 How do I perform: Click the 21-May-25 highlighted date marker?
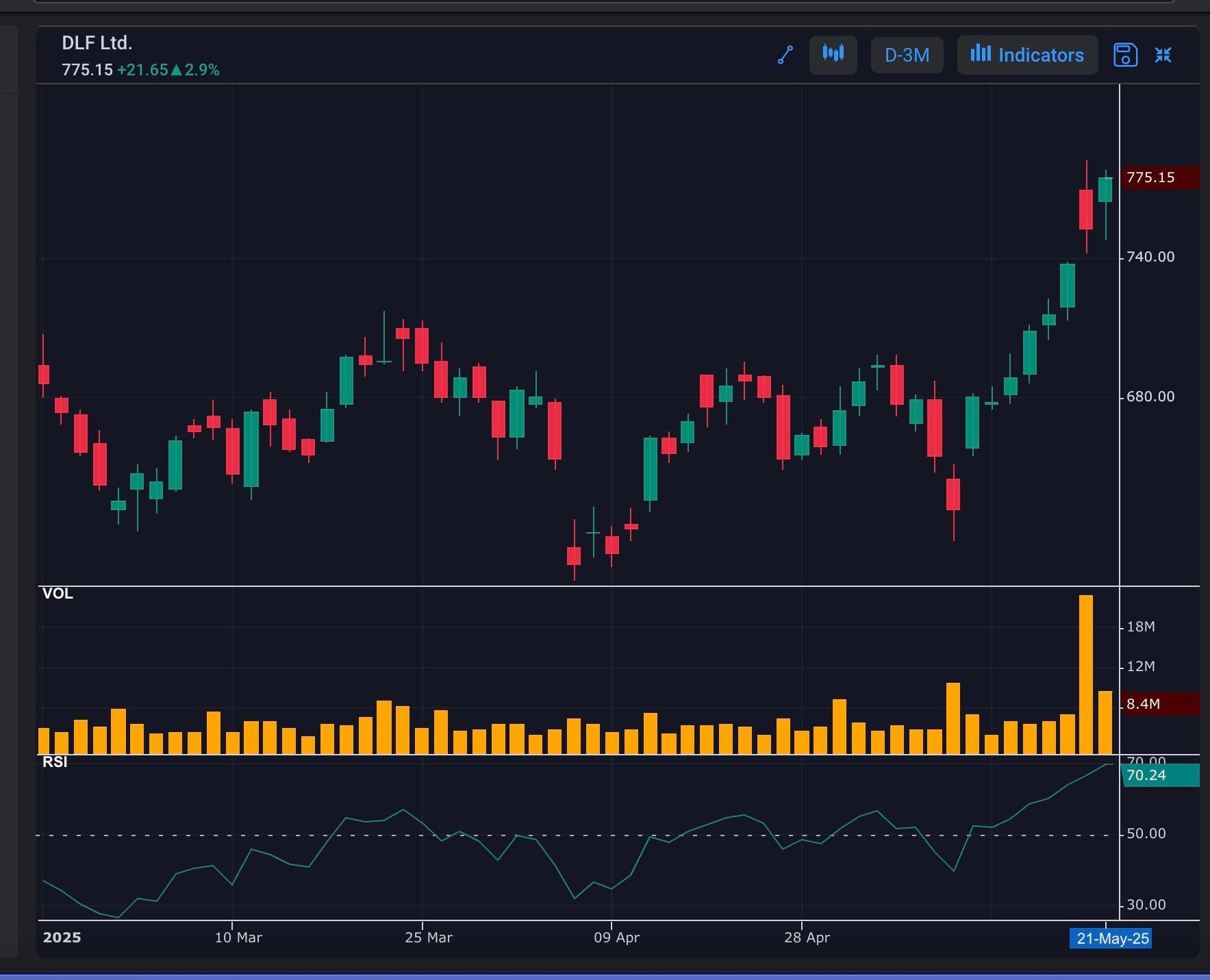click(x=1111, y=938)
